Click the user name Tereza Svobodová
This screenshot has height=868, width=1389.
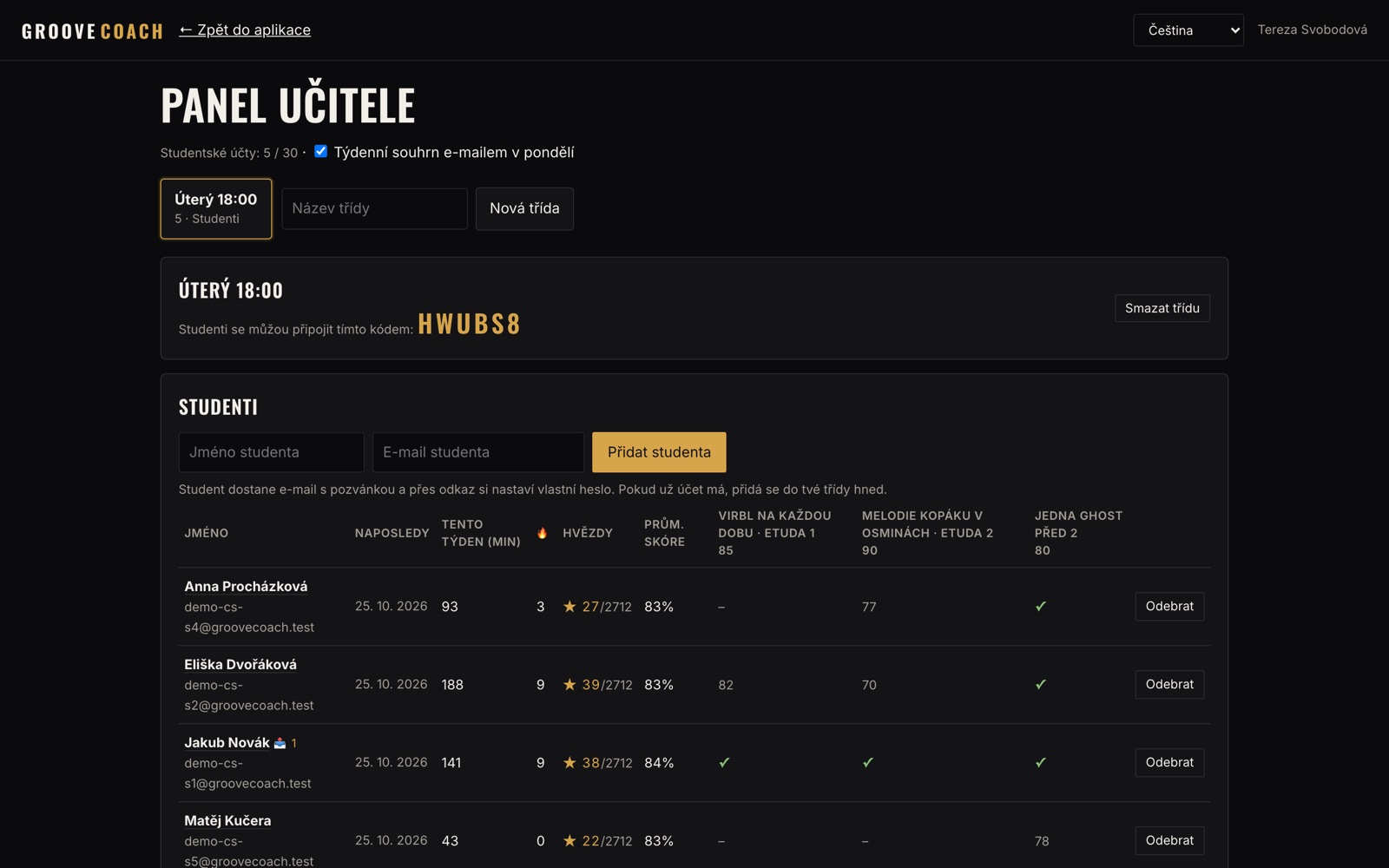coord(1313,30)
